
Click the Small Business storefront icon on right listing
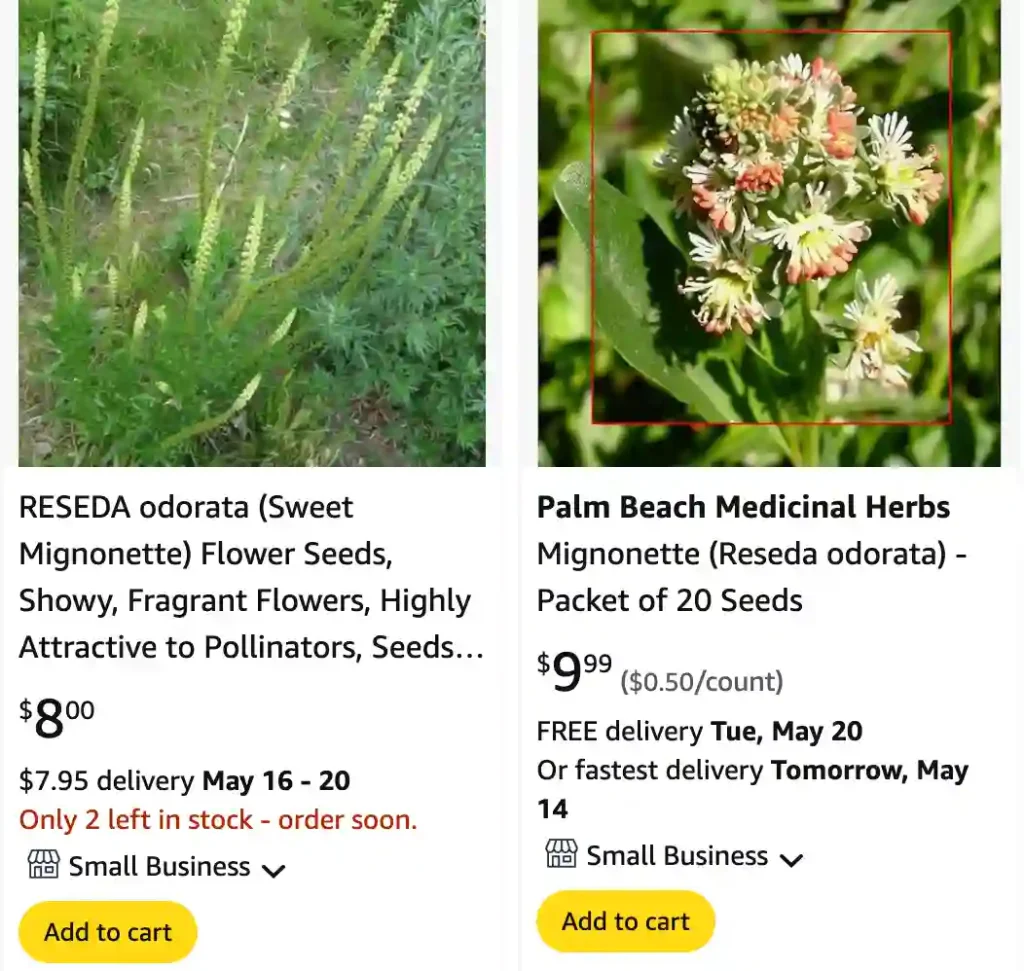point(561,855)
